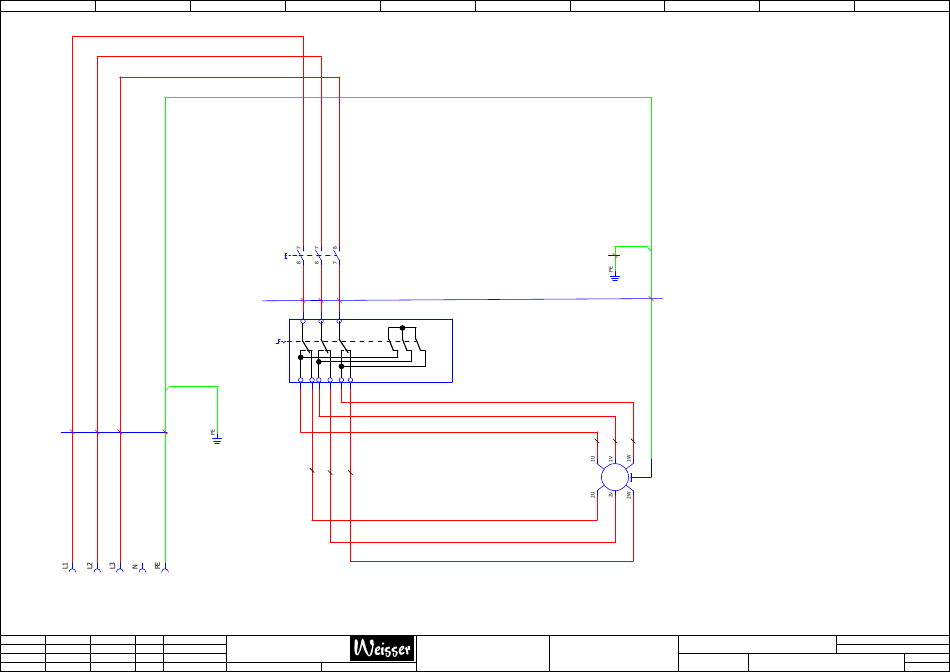Click the circular motor symbol
Image resolution: width=950 pixels, height=672 pixels.
pyautogui.click(x=615, y=477)
